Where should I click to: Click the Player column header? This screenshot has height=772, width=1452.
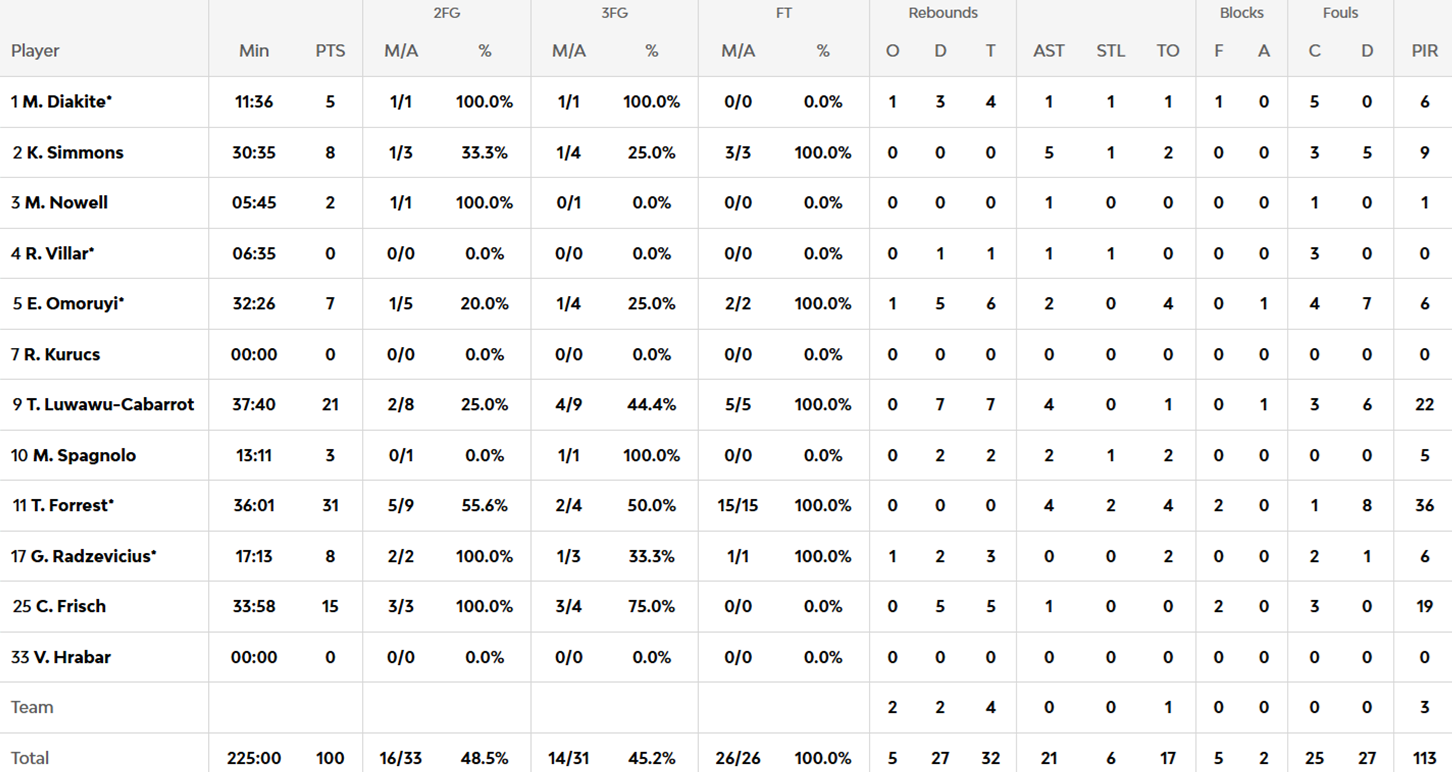(36, 51)
